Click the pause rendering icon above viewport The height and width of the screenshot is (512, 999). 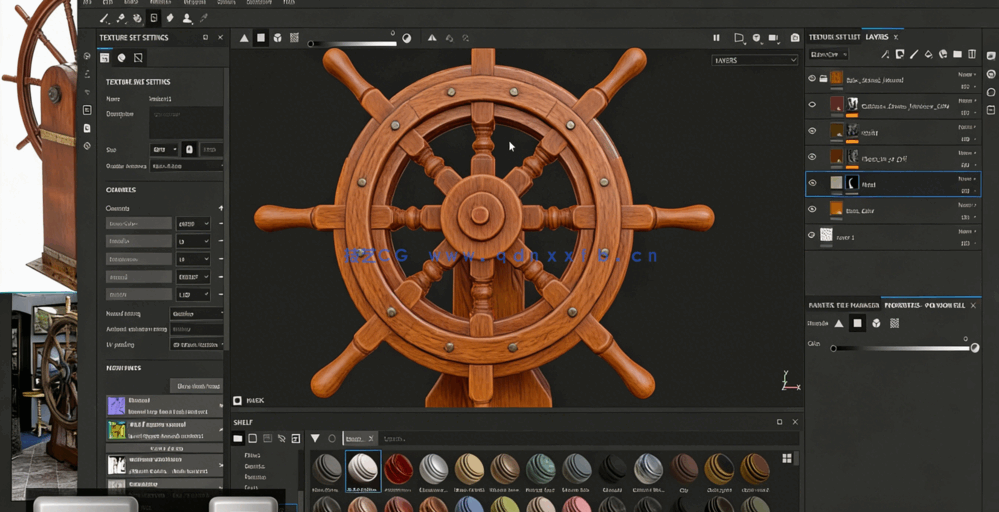(716, 38)
